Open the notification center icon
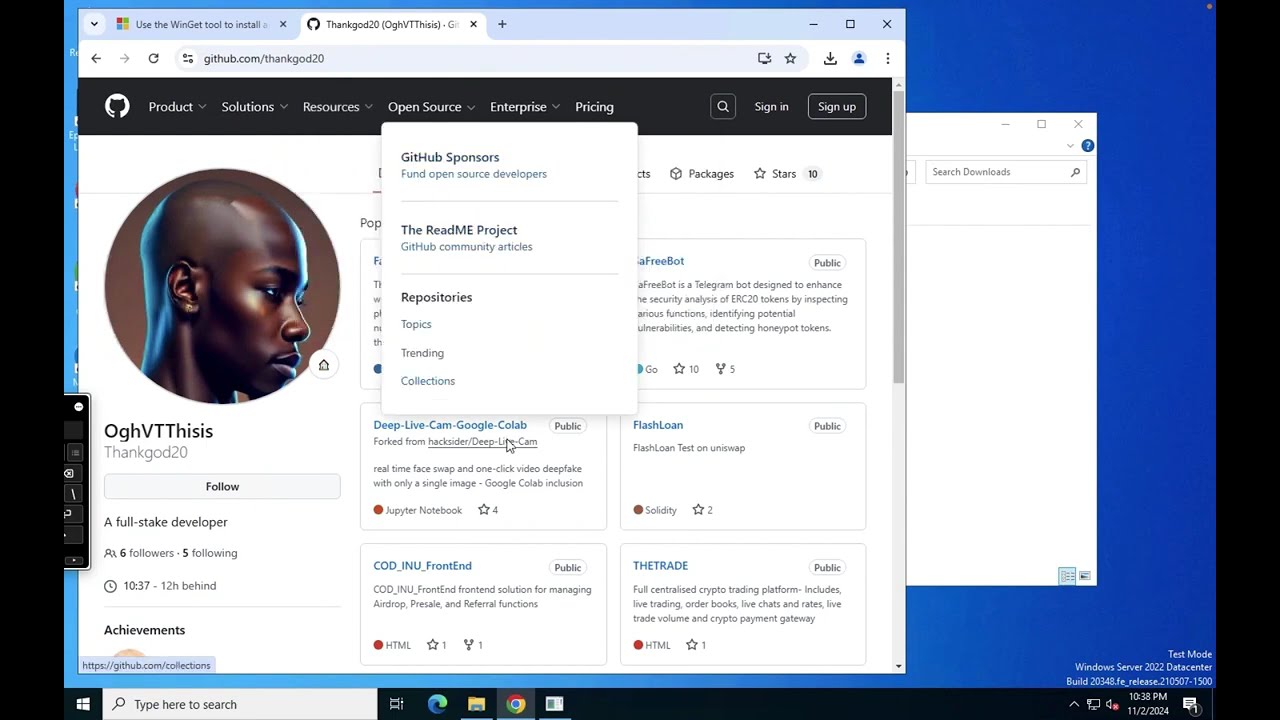 pos(1192,704)
